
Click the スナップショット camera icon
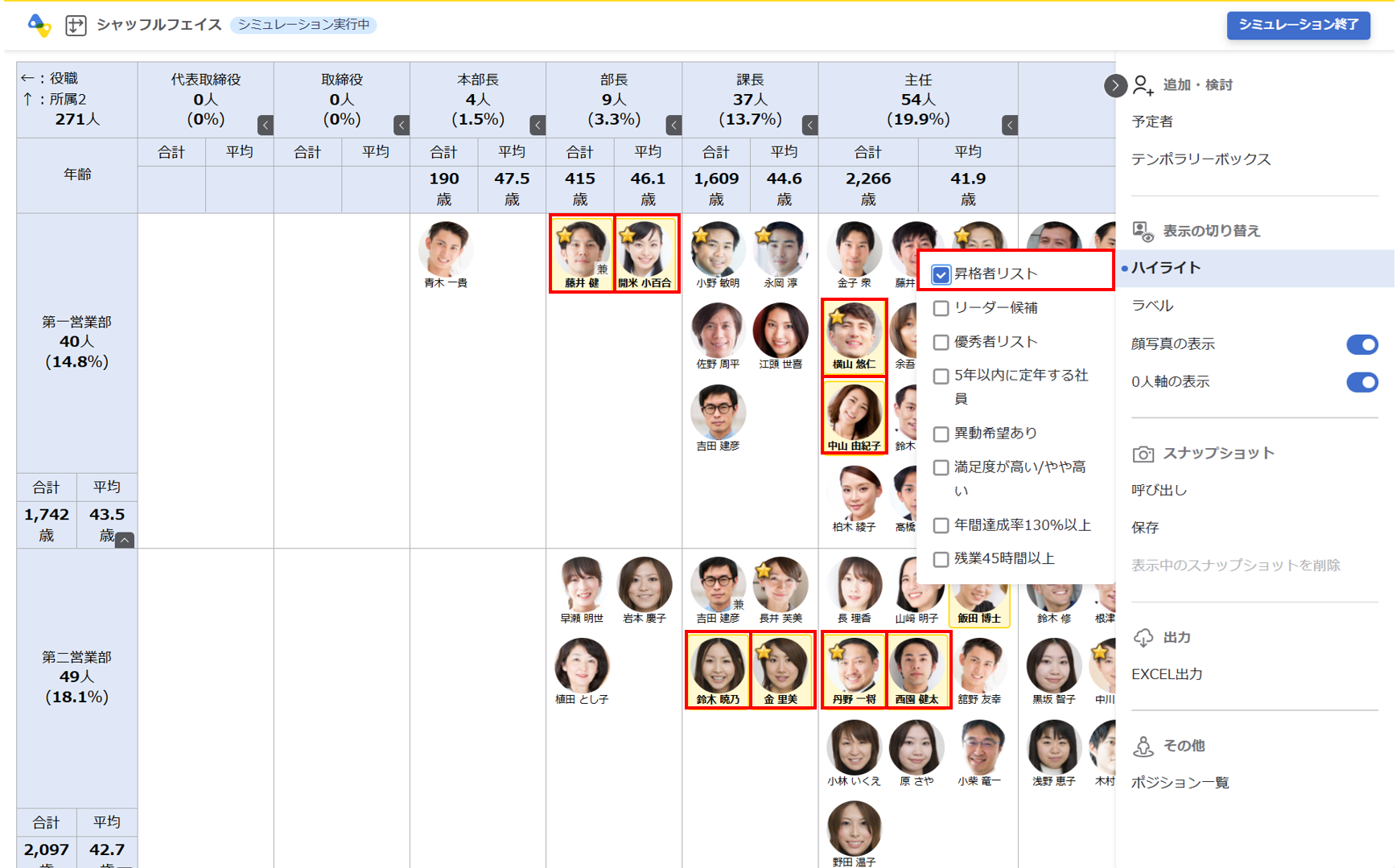tap(1143, 454)
